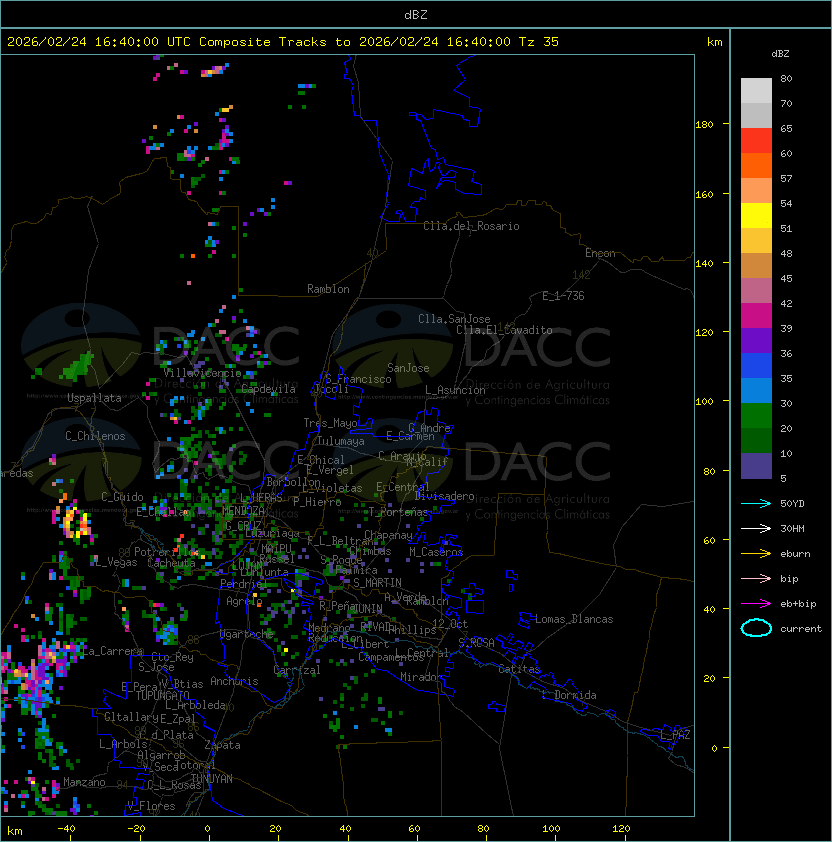Click the 'L_Dormida' map label
This screenshot has width=832, height=842.
click(x=569, y=695)
